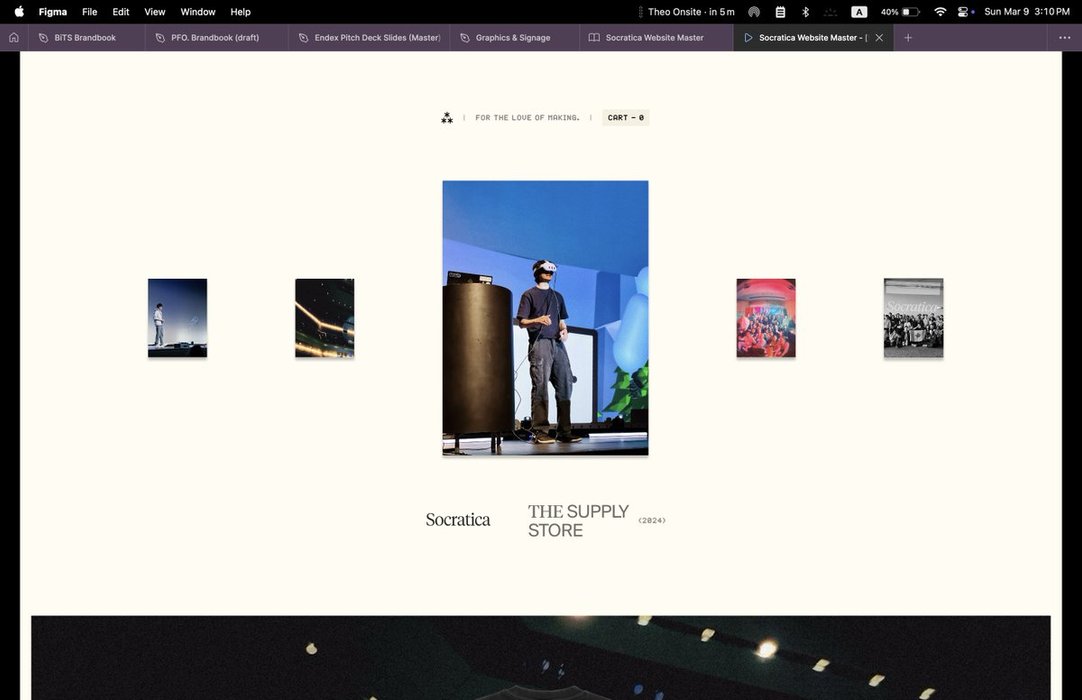Click the Theo Onsite calendar reminder
The width and height of the screenshot is (1082, 700).
pos(691,12)
